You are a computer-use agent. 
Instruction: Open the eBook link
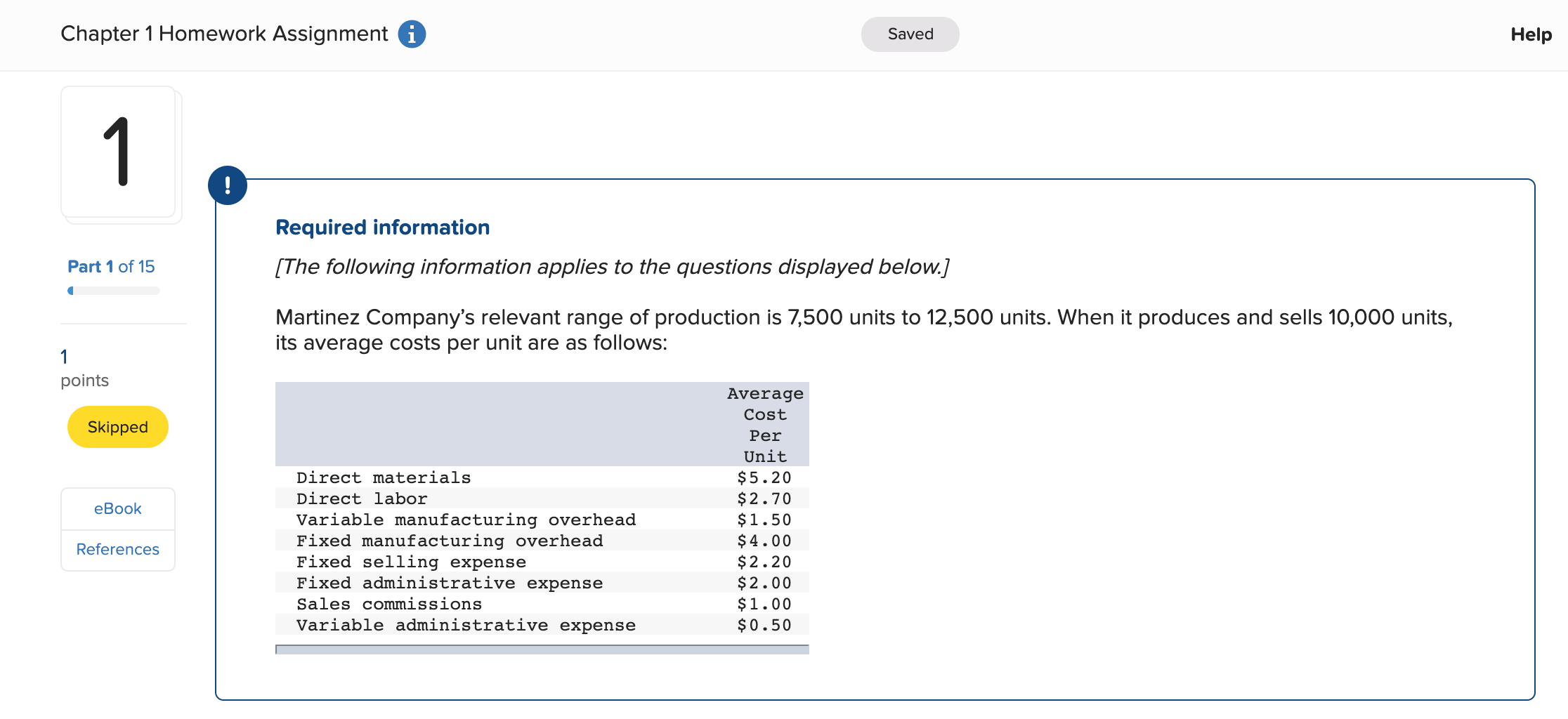pyautogui.click(x=118, y=508)
